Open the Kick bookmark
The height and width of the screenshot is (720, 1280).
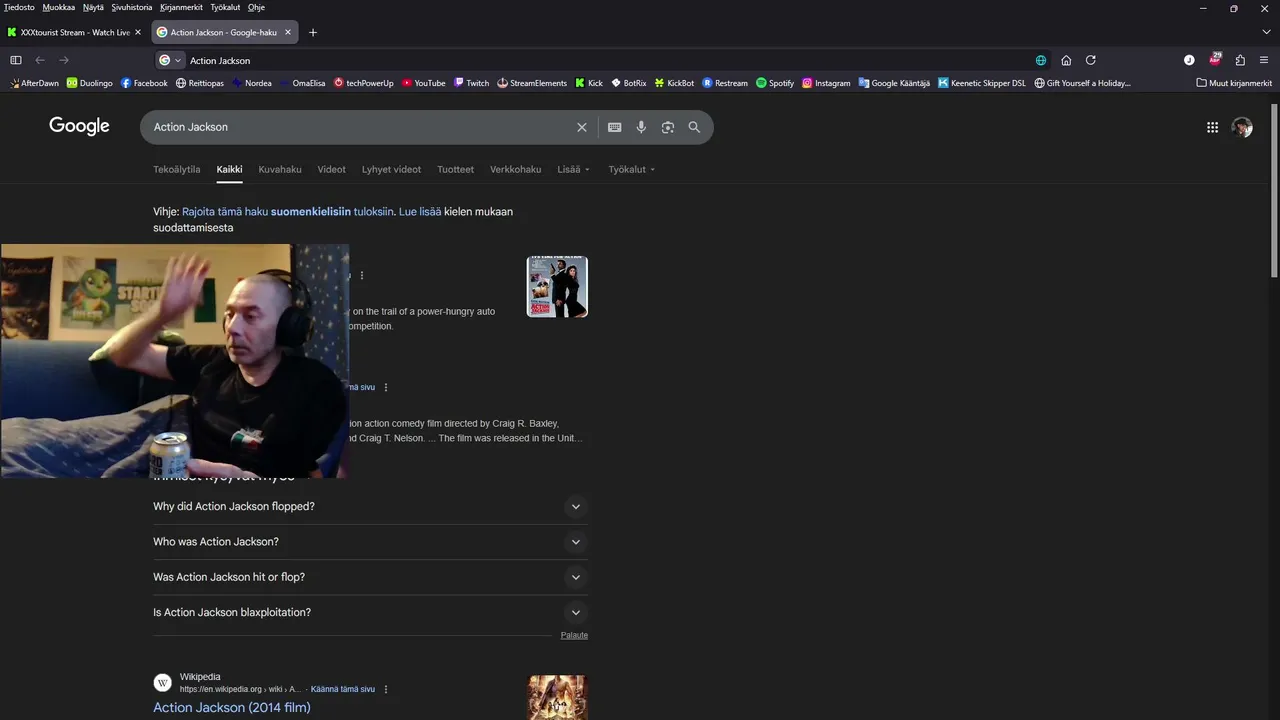click(x=589, y=83)
